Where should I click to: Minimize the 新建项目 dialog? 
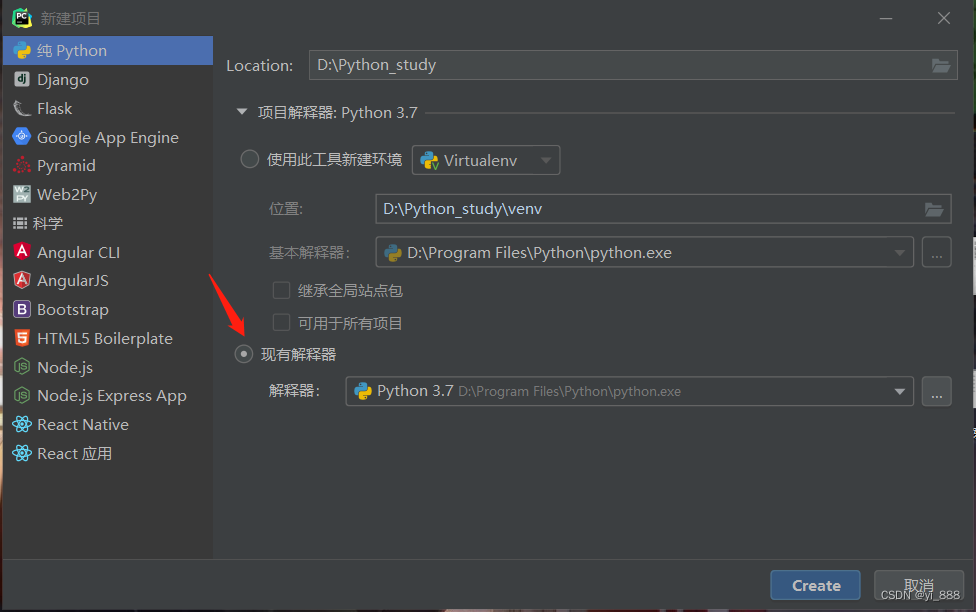tap(886, 19)
